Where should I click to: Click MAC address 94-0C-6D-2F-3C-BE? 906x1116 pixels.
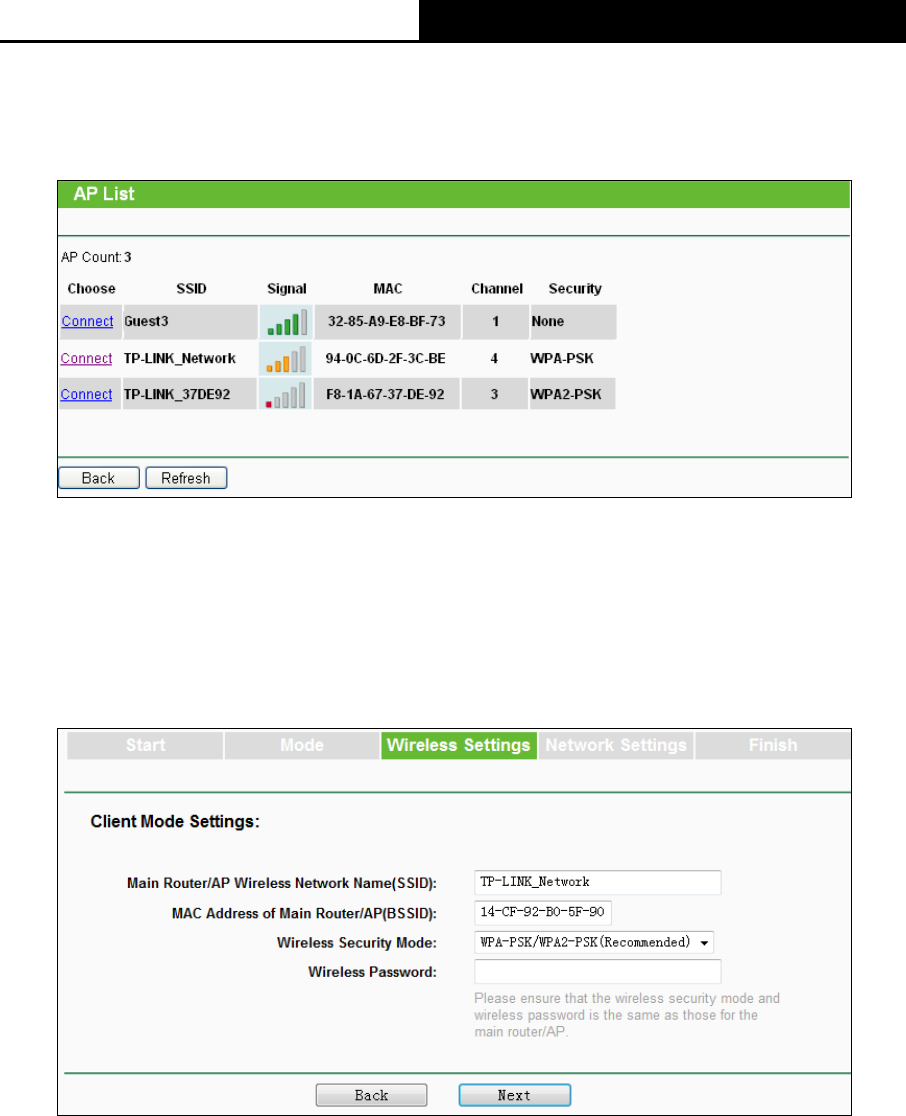pos(386,359)
